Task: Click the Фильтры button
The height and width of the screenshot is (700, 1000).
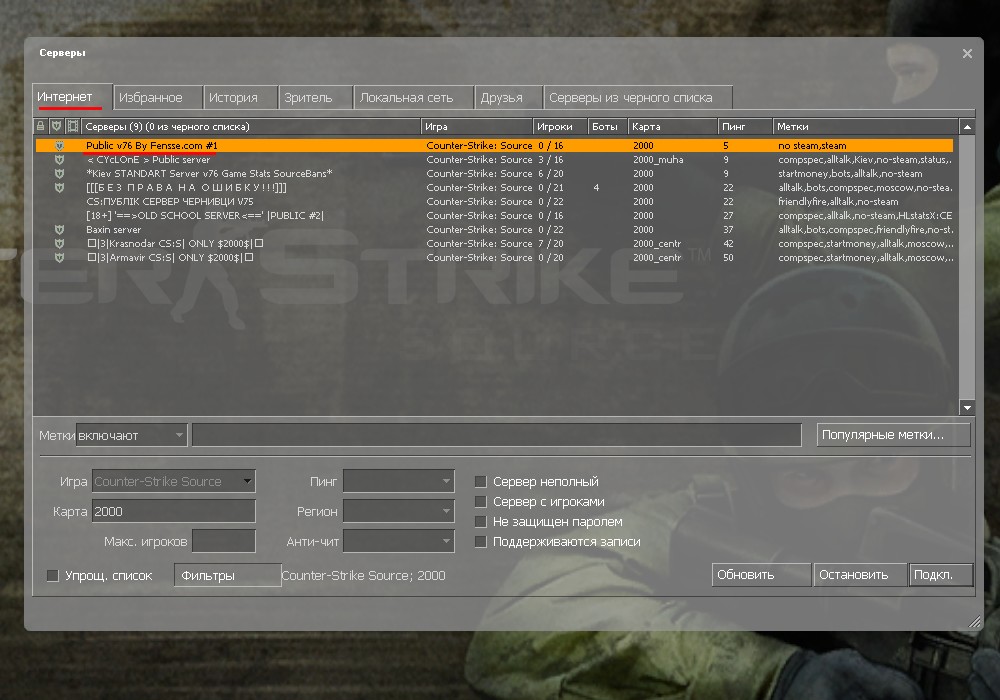Action: tap(228, 575)
